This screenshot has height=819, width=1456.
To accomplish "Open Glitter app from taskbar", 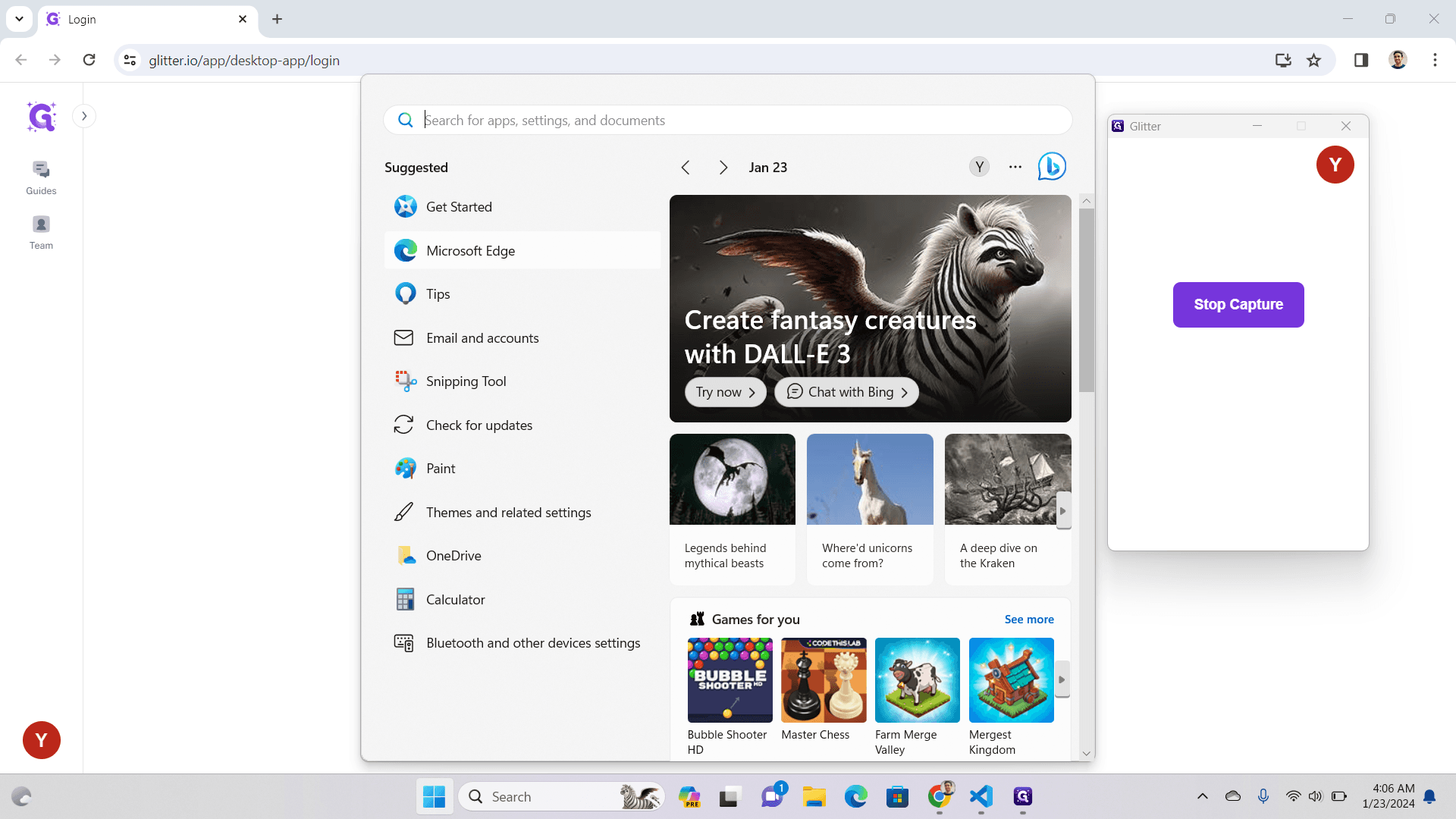I will coord(1023,797).
